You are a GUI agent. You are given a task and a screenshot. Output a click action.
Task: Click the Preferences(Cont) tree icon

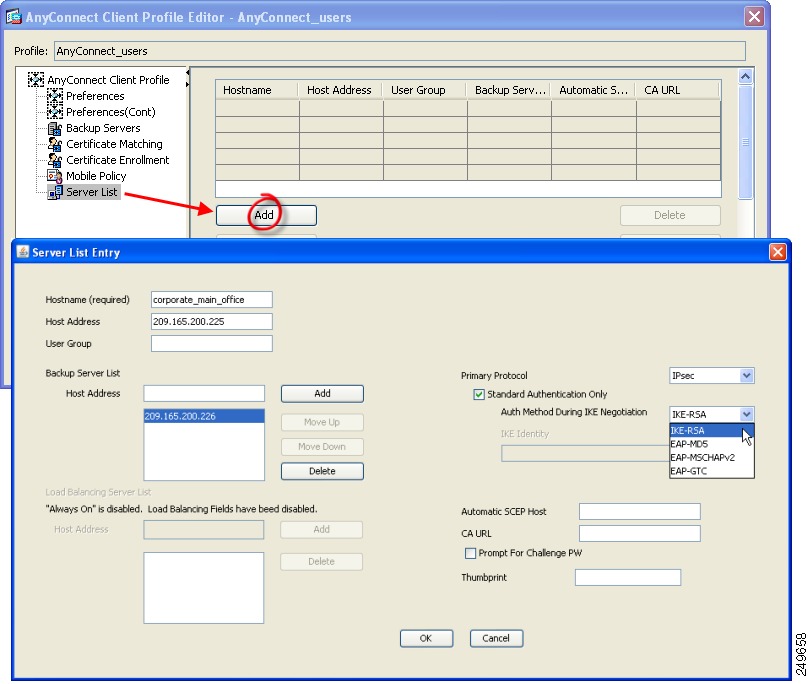coord(54,112)
